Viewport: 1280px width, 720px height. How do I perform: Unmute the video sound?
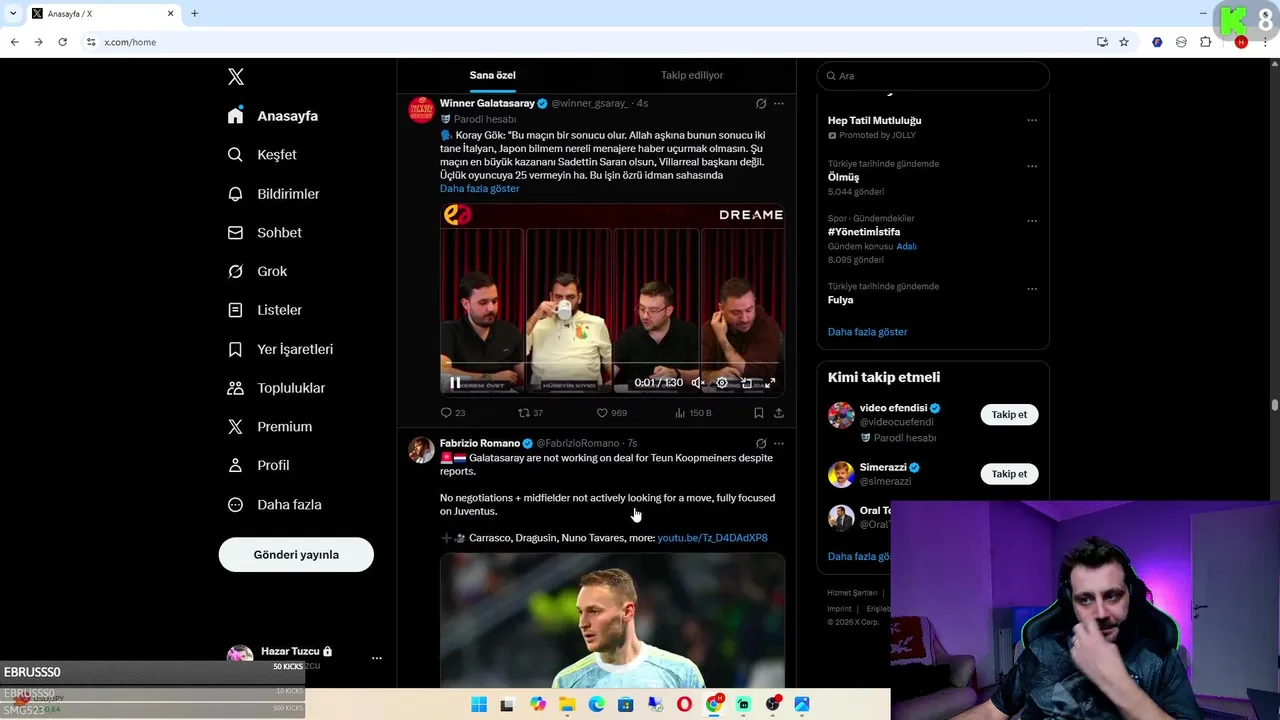[x=698, y=382]
